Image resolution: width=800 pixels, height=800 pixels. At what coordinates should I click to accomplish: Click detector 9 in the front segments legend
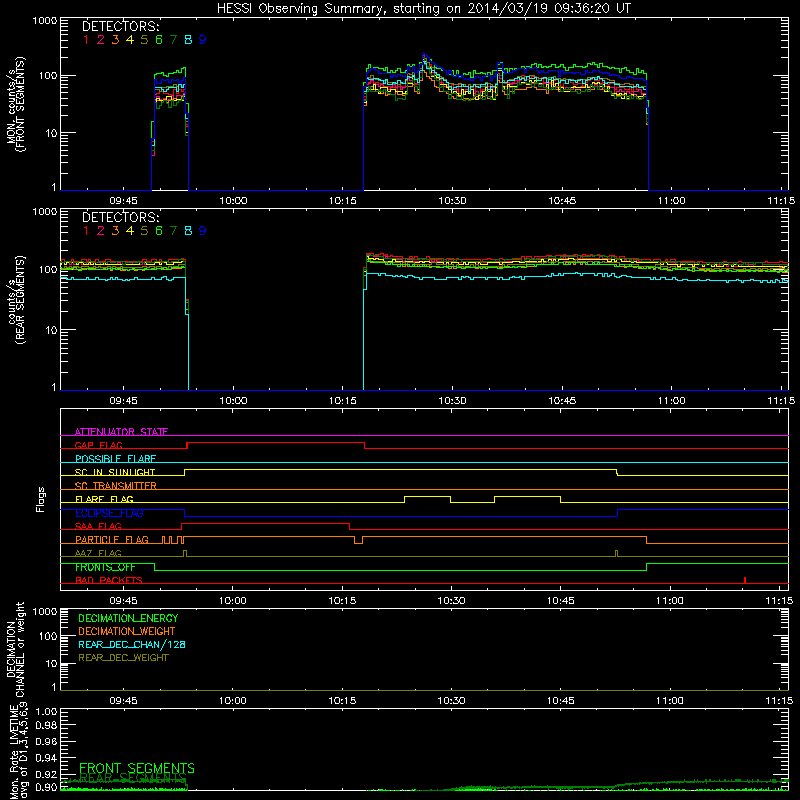203,40
